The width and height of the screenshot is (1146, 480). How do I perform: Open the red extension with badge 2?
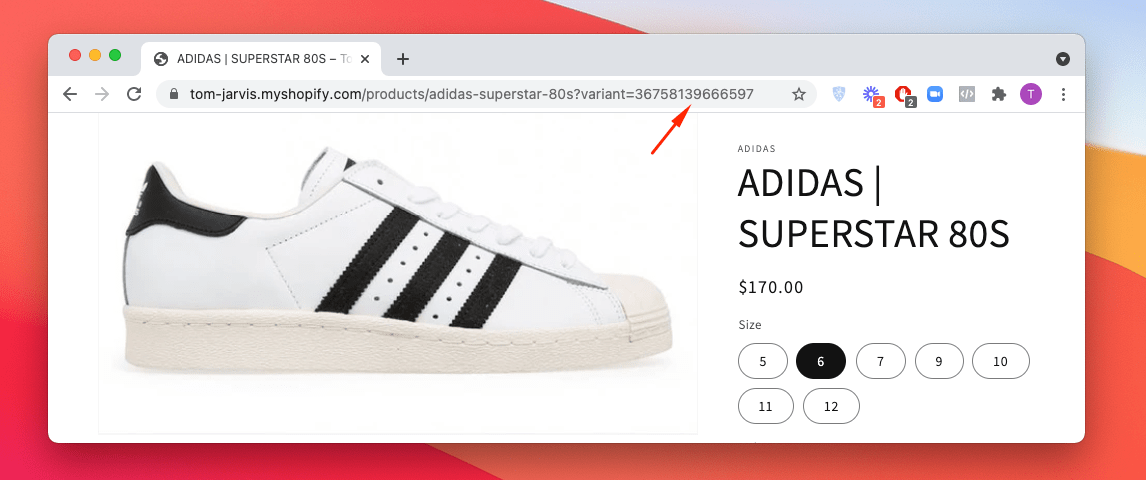[905, 95]
